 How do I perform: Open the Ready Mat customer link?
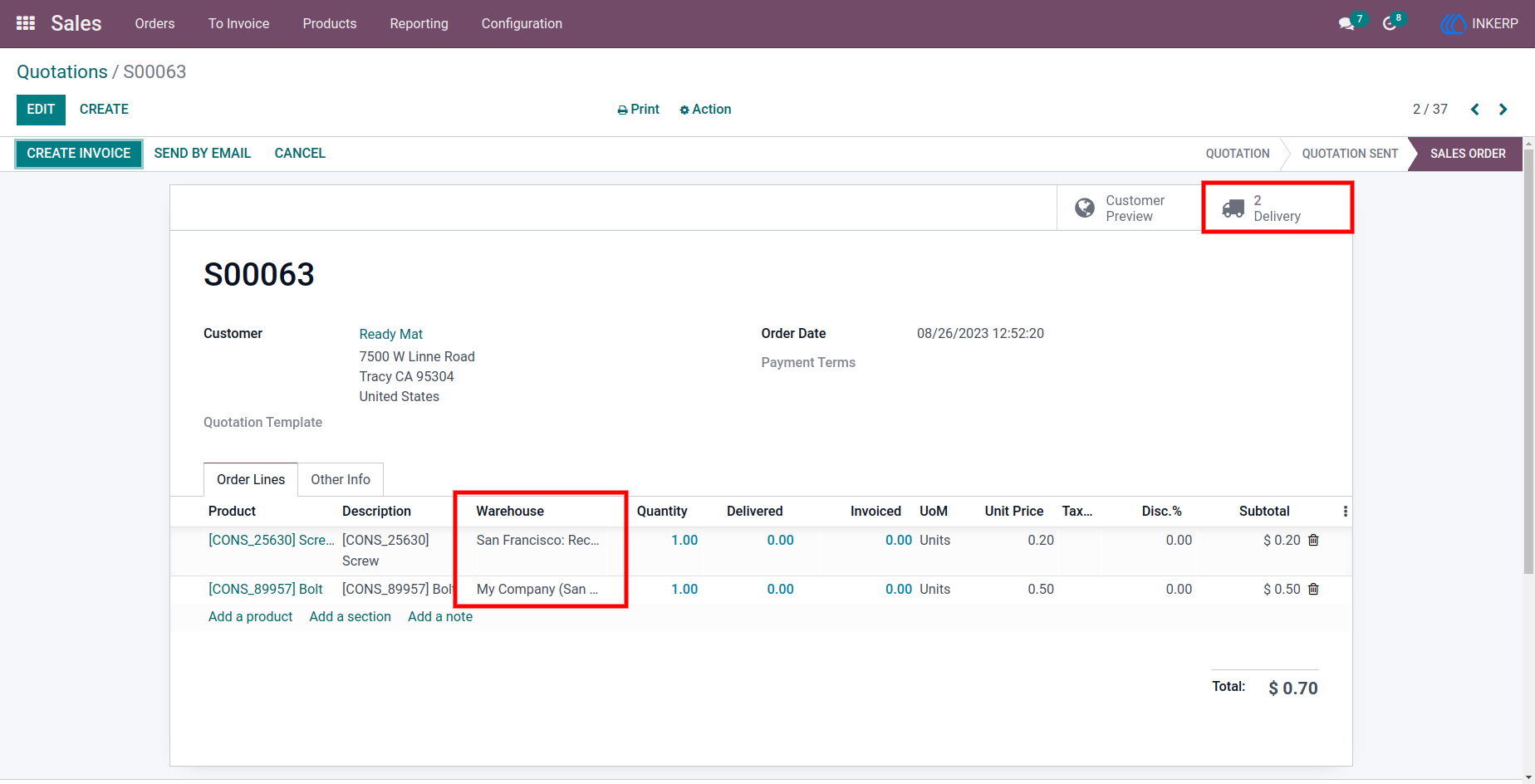[x=391, y=334]
